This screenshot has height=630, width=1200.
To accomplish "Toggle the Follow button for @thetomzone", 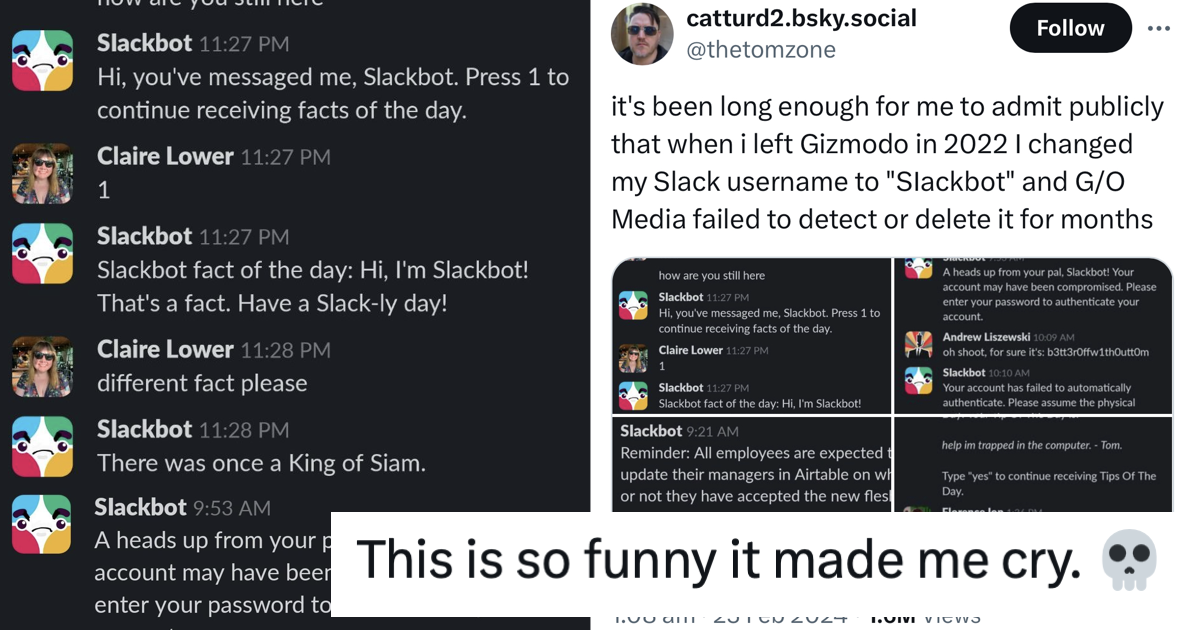I will click(x=1070, y=28).
